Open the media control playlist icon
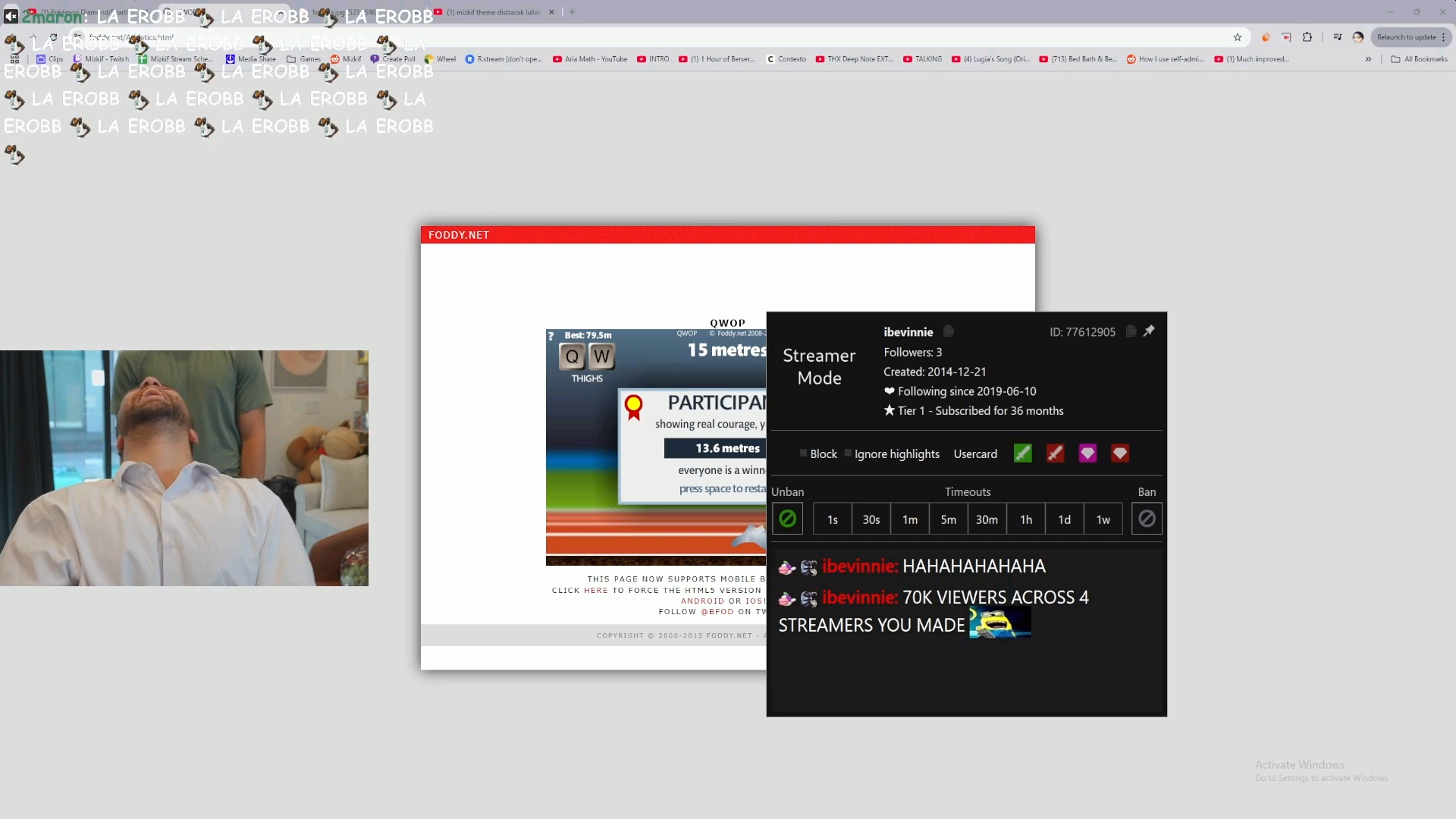1456x819 pixels. coord(1338,37)
